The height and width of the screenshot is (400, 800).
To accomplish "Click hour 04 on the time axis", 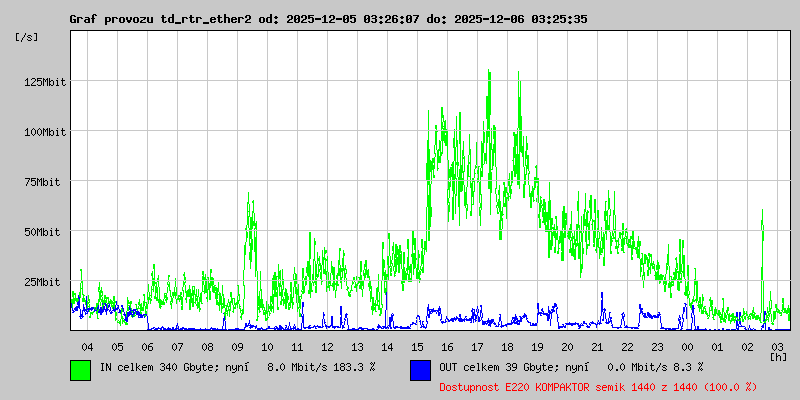I will [x=87, y=346].
